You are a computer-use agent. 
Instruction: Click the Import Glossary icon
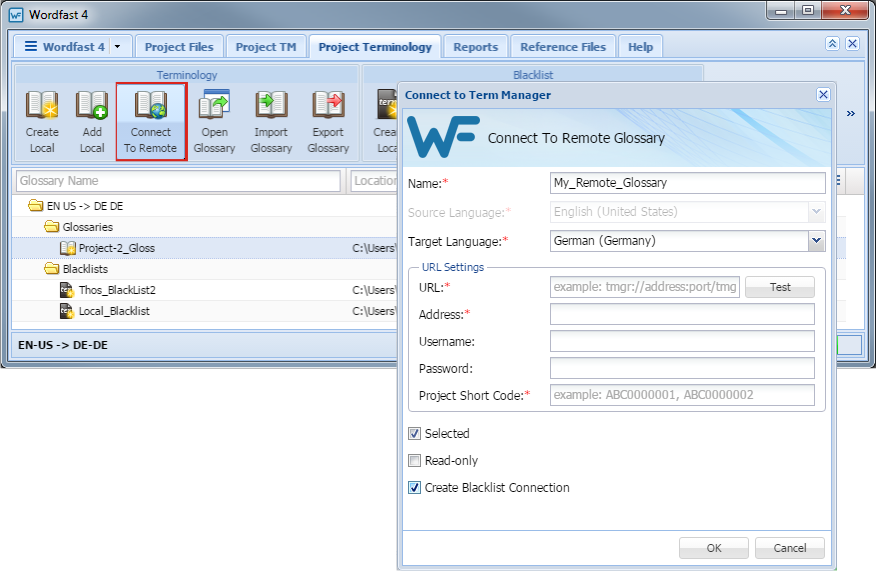[272, 122]
